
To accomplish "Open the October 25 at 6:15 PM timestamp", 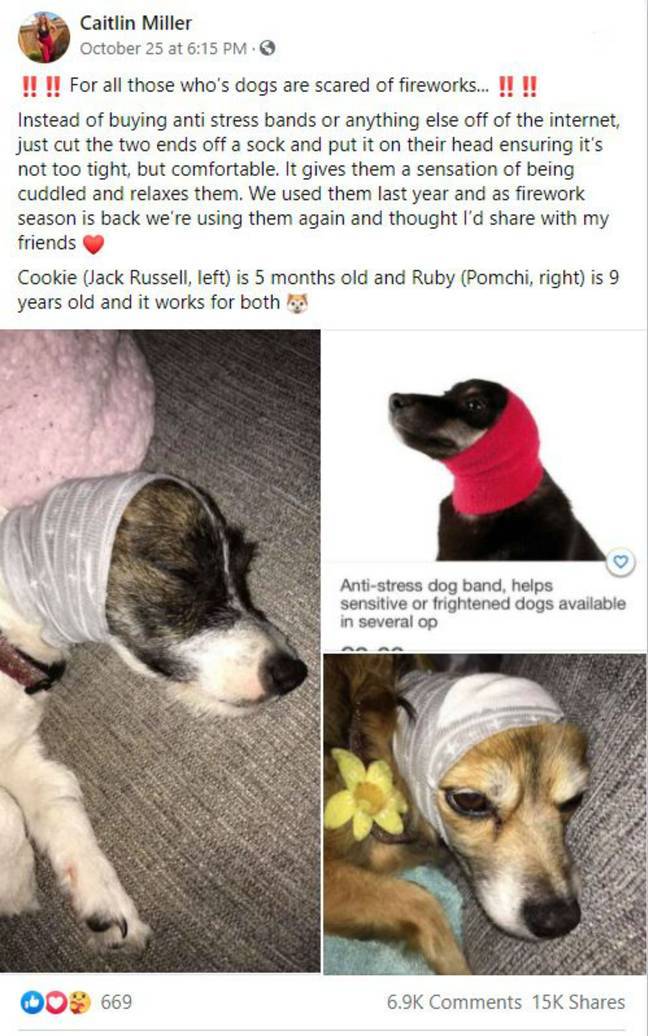I will pos(163,48).
